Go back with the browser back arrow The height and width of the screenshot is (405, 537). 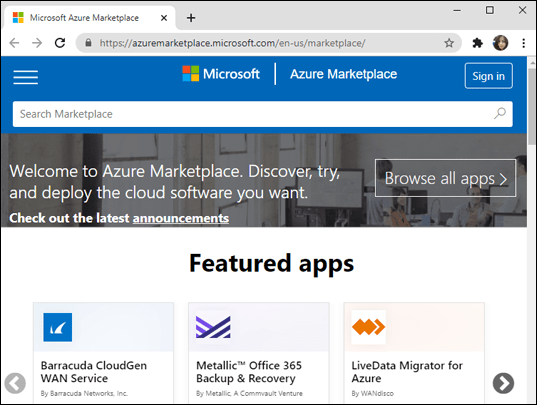(14, 43)
